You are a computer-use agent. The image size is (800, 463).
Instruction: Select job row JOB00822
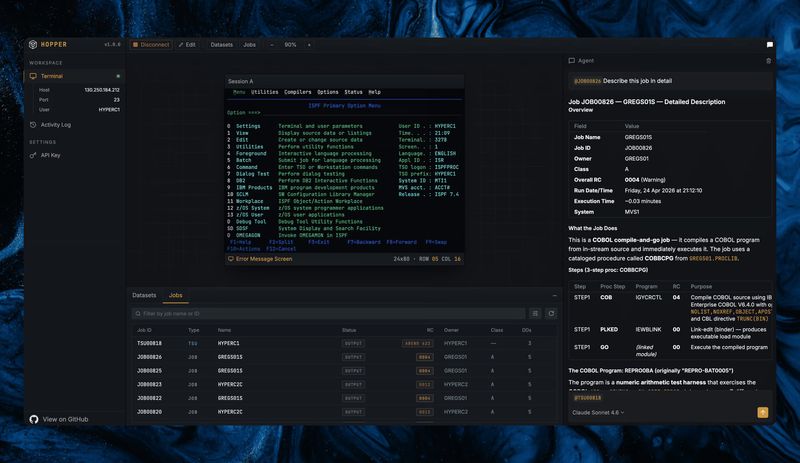[344, 398]
